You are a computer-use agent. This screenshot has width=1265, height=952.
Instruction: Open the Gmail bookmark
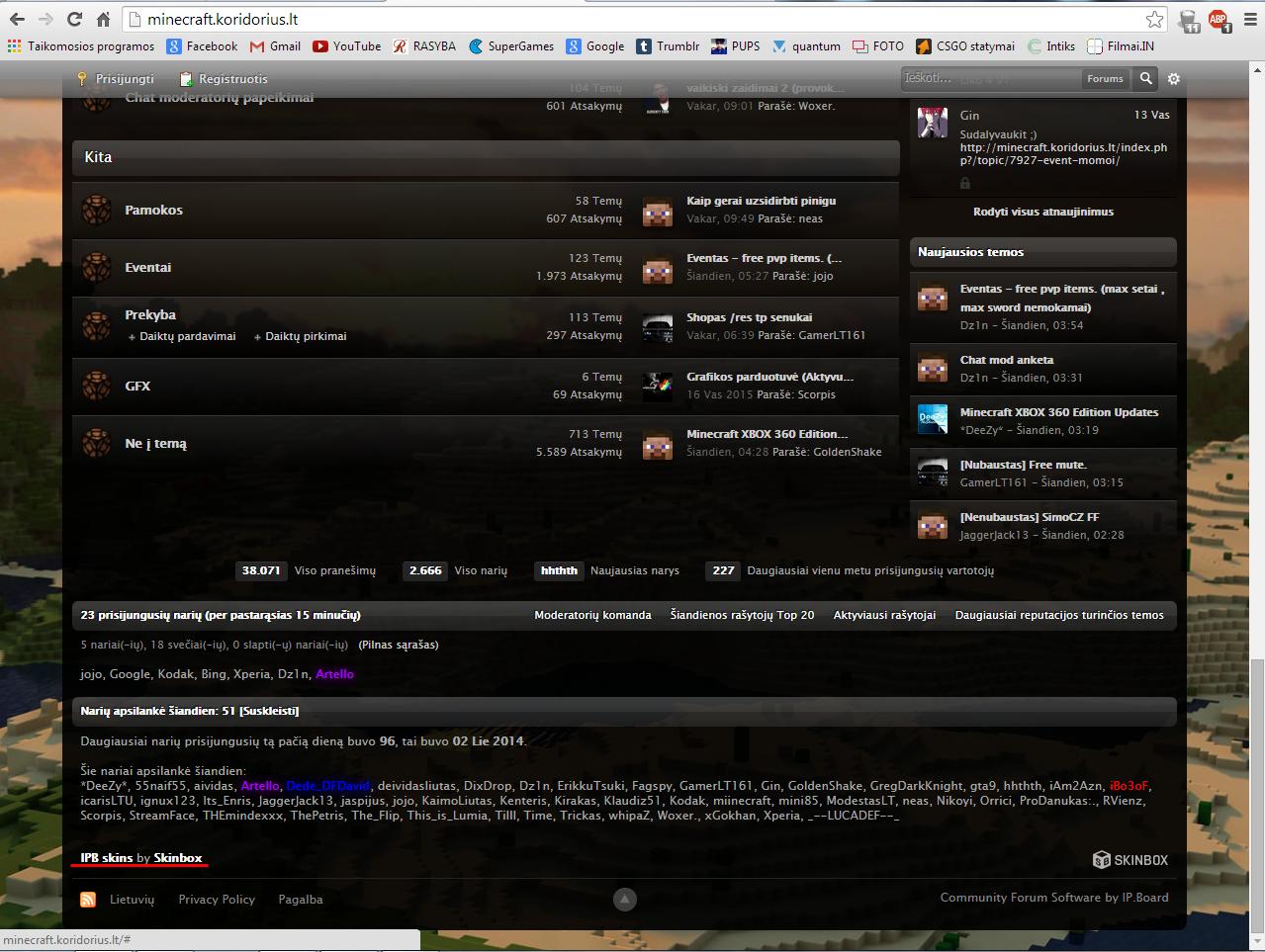[x=275, y=45]
